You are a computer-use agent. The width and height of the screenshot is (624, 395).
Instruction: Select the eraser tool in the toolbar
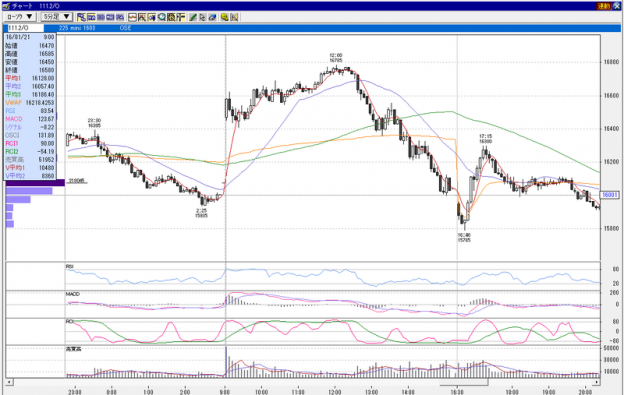(213, 17)
